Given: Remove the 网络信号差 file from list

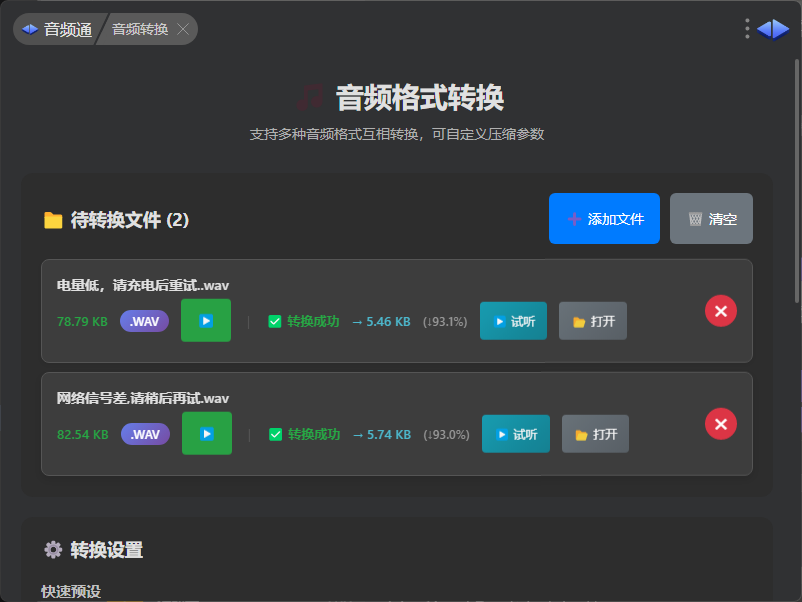Looking at the screenshot, I should [721, 424].
